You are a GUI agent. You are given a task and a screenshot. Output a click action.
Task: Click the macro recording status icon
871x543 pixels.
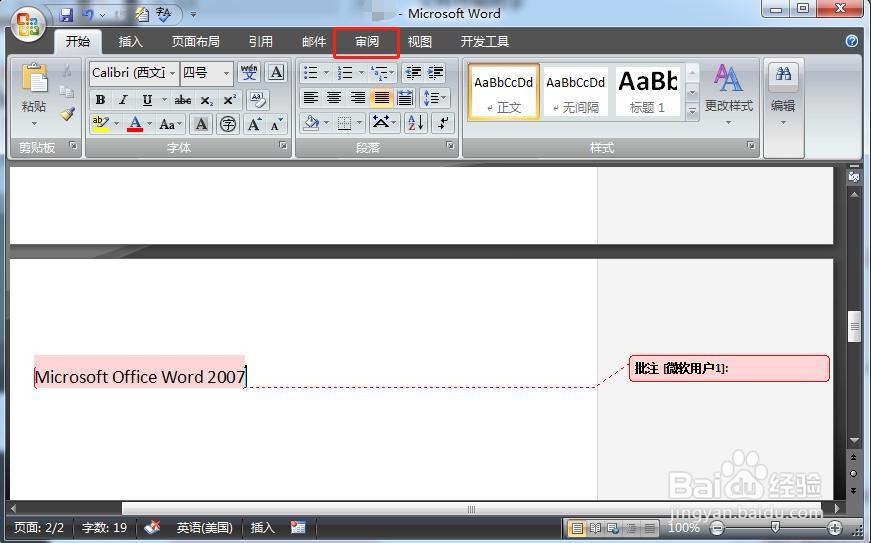click(298, 527)
